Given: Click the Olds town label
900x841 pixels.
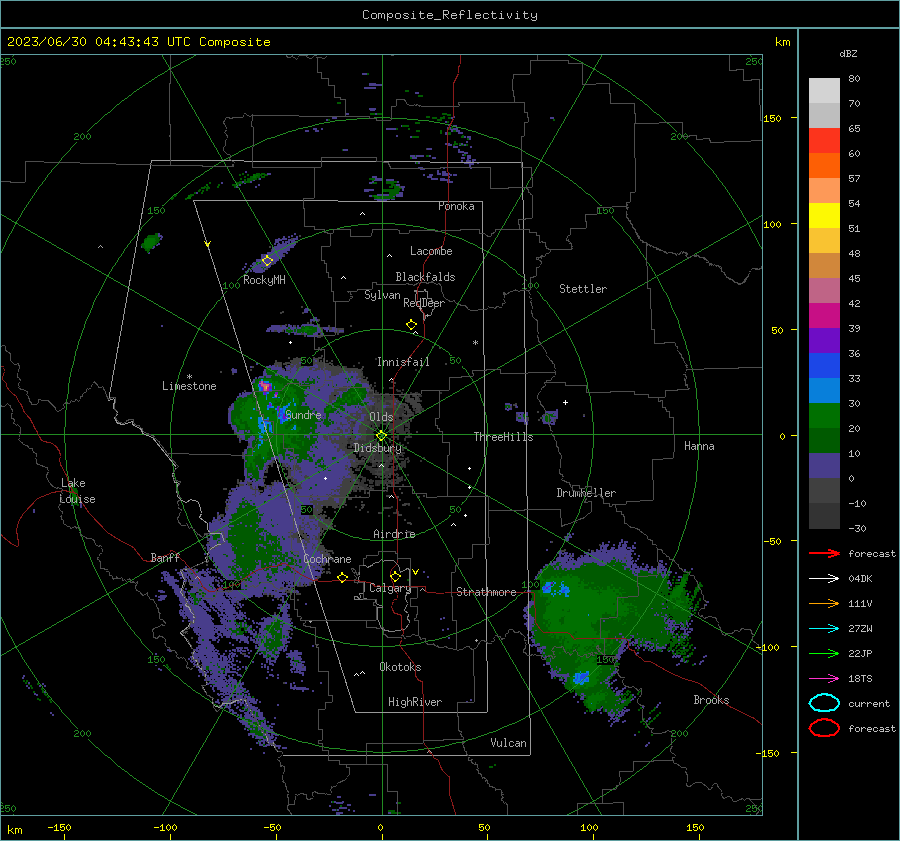Looking at the screenshot, I should (381, 417).
